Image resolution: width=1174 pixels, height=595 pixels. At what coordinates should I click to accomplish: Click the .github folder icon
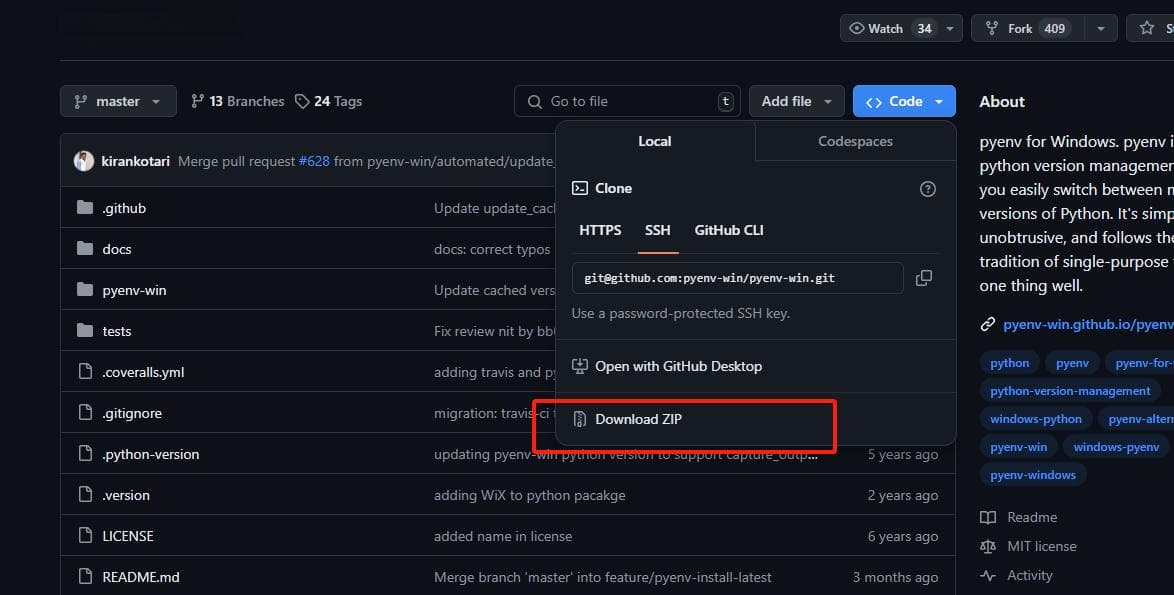85,208
